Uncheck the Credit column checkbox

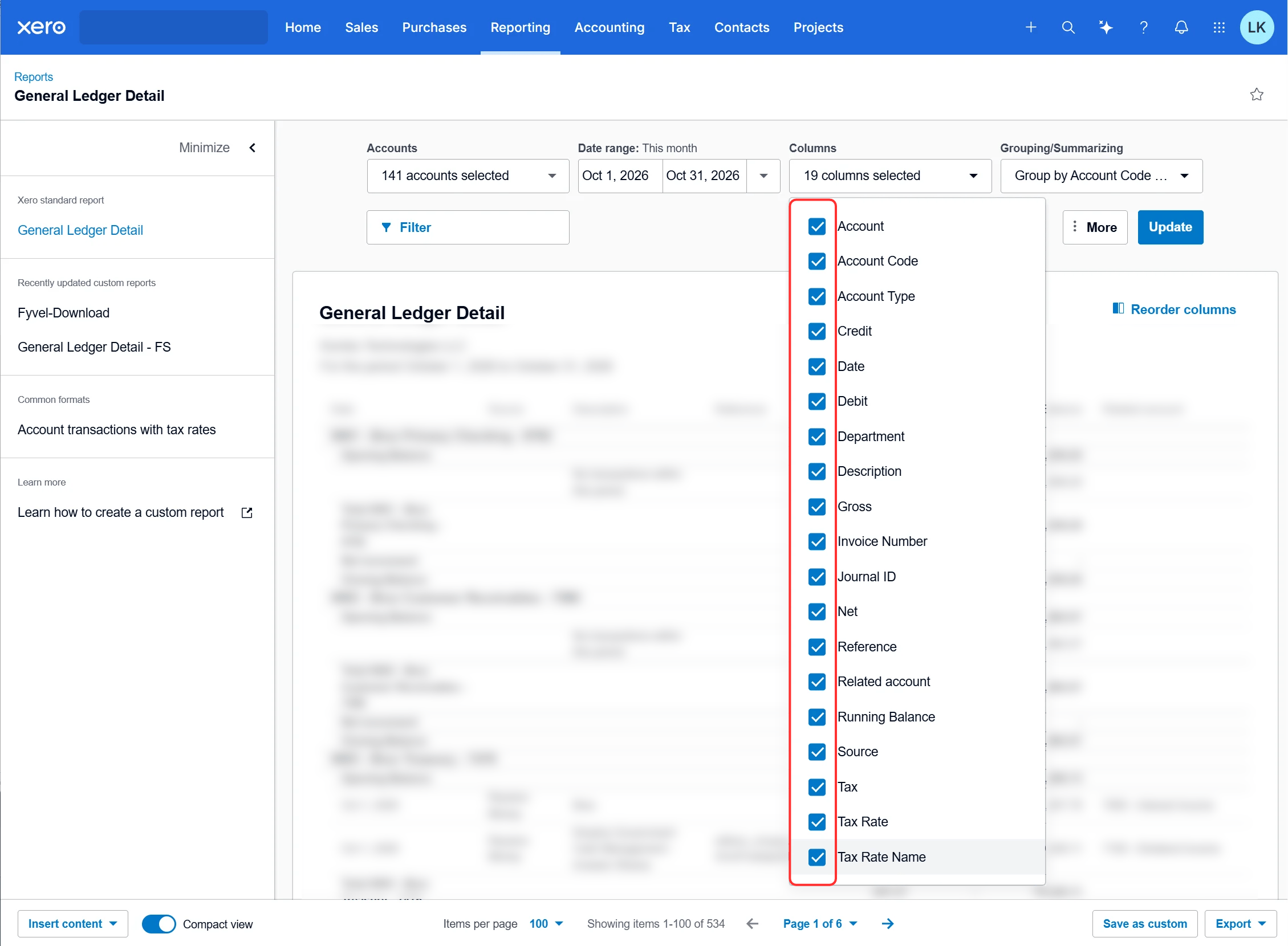pyautogui.click(x=817, y=331)
